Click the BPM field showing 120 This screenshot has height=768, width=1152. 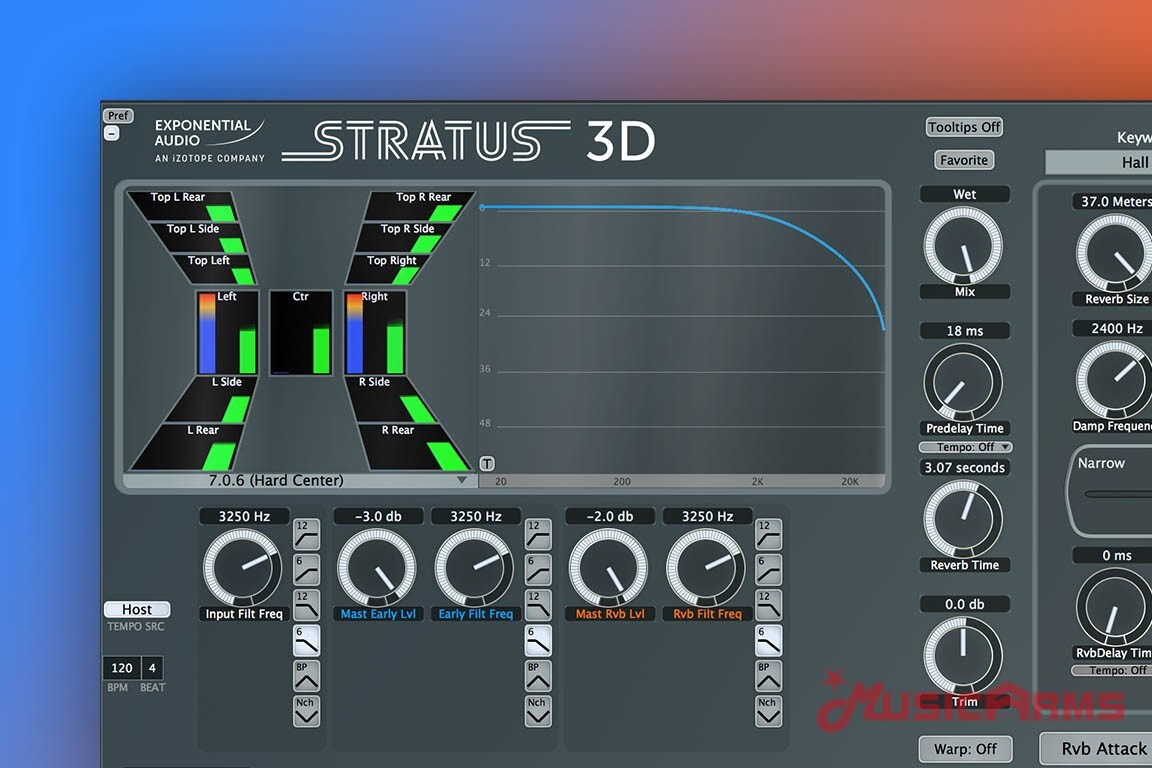[x=122, y=668]
